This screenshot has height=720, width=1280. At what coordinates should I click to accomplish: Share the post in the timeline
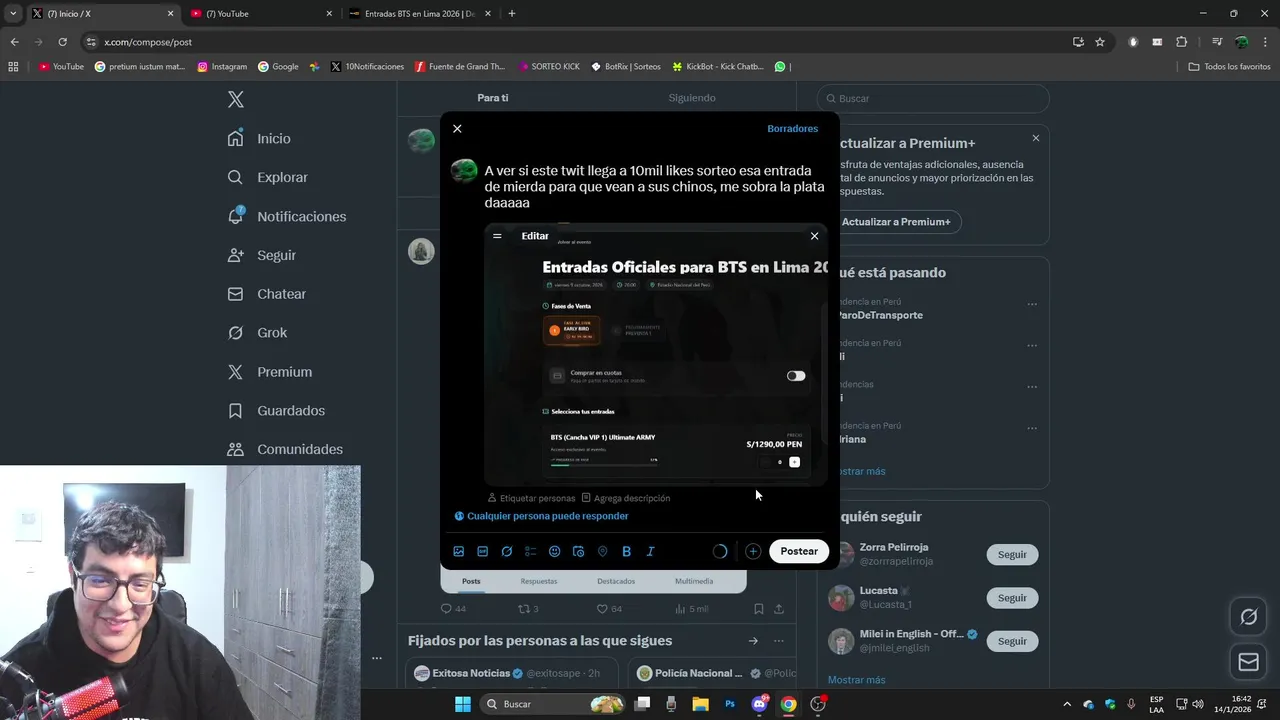(x=779, y=608)
